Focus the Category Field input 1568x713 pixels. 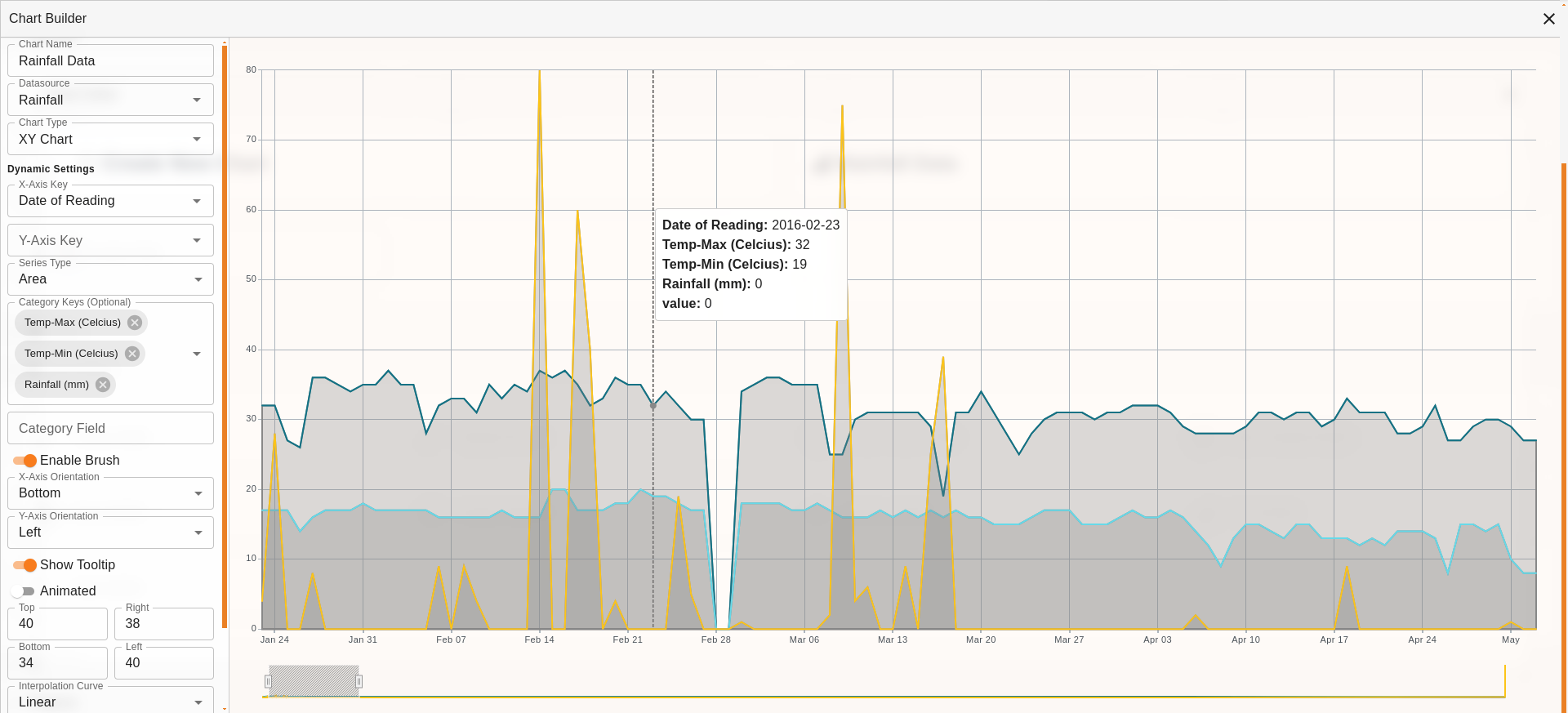(110, 429)
